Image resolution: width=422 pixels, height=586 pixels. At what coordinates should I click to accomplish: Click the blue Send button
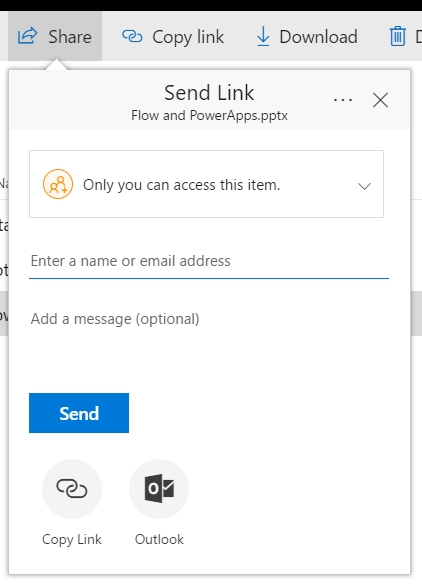tap(79, 413)
